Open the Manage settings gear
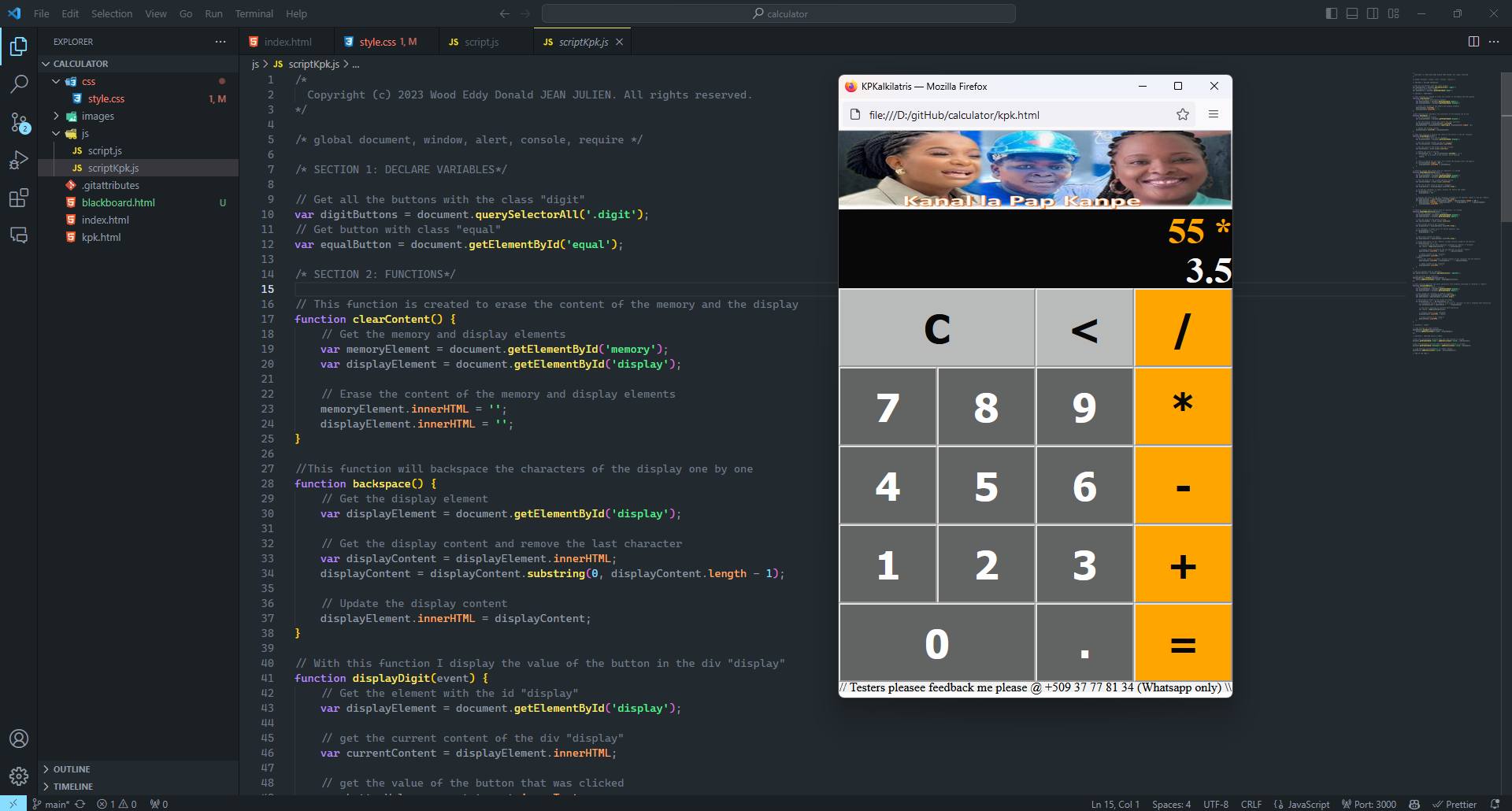Screen dimensions: 1512x811 coord(19,776)
